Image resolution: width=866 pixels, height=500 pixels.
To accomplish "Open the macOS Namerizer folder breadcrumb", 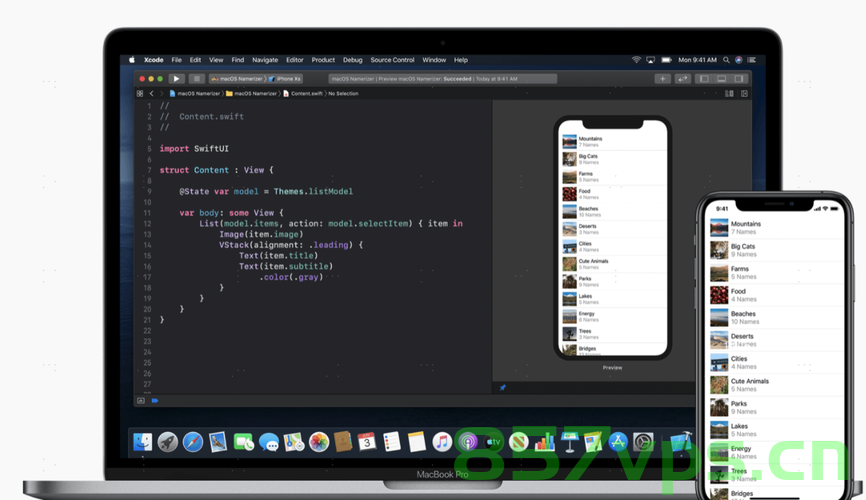I will (251, 93).
